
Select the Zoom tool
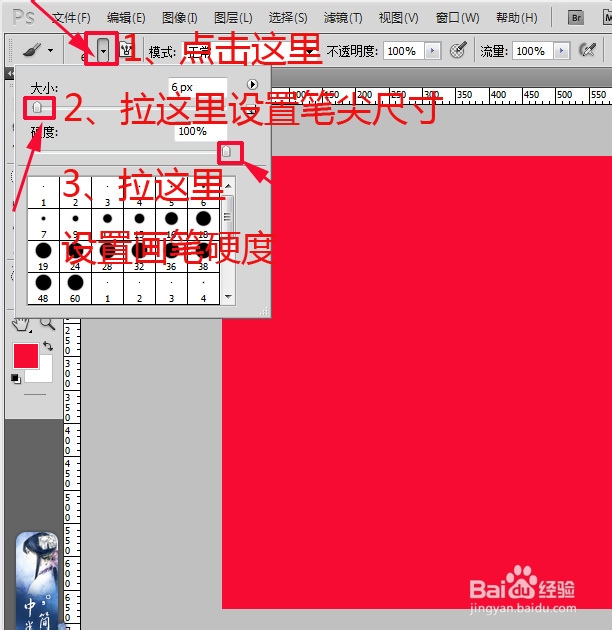(x=47, y=323)
